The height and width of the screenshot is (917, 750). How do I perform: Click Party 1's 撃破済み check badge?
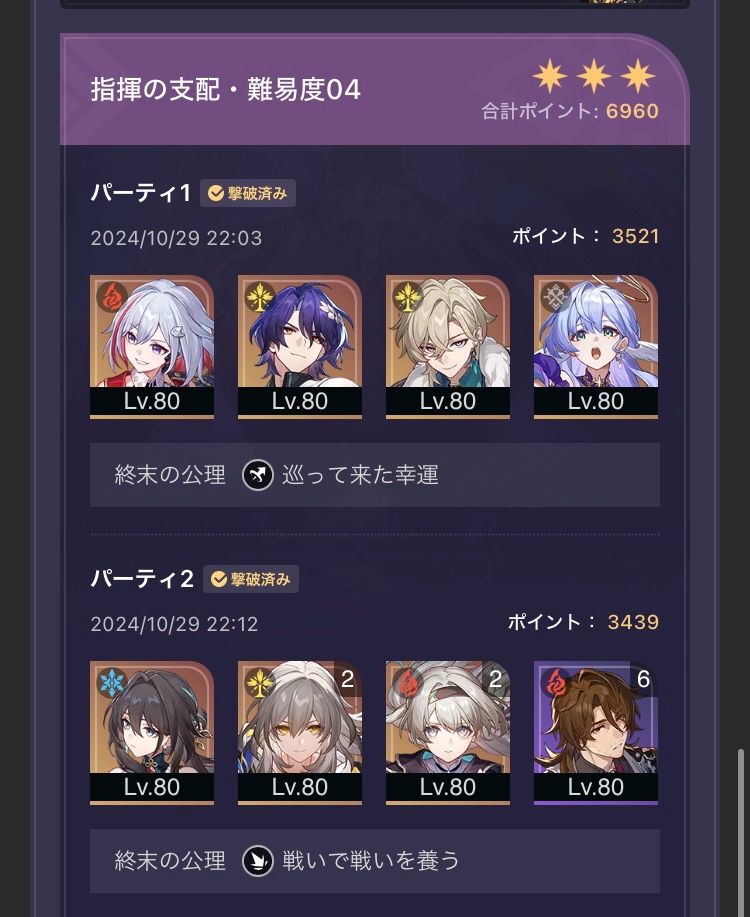[248, 193]
